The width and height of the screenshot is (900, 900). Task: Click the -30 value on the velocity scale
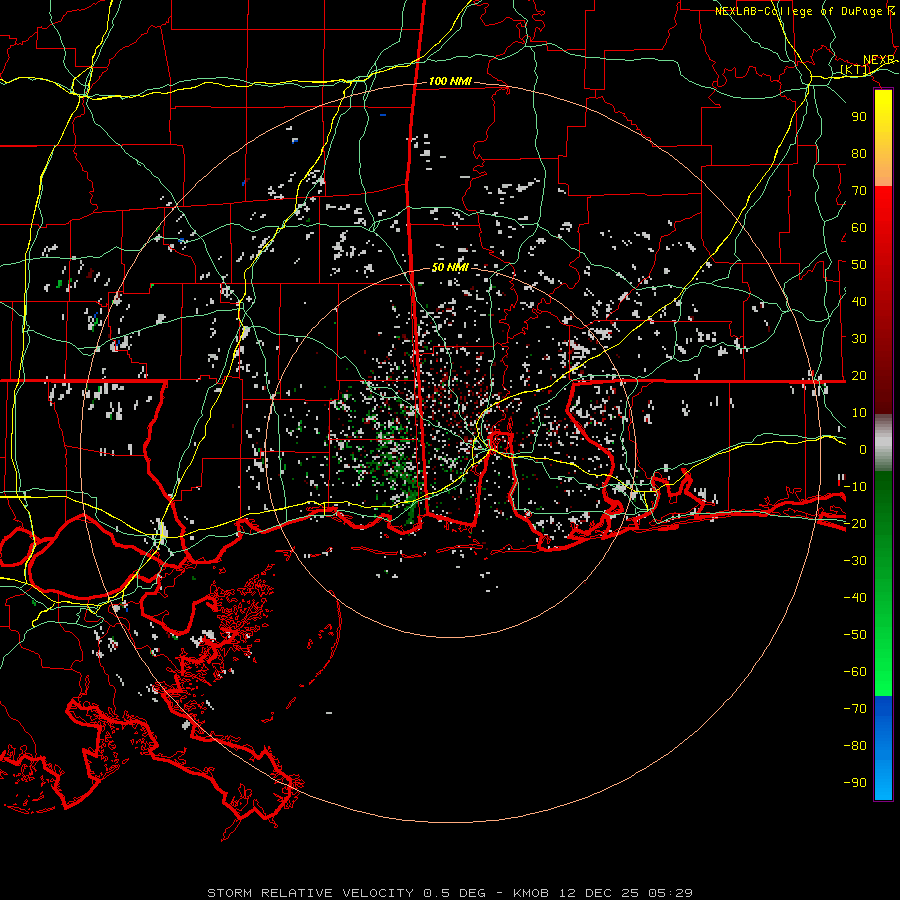click(x=855, y=561)
